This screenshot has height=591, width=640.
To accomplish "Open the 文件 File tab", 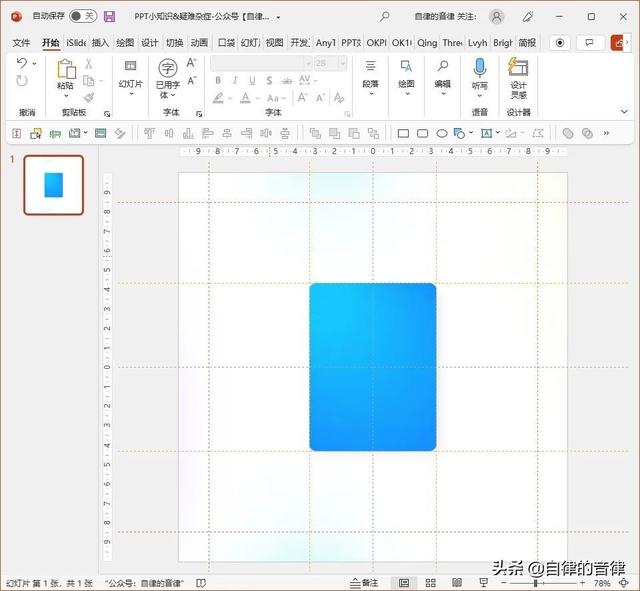I will [21, 42].
